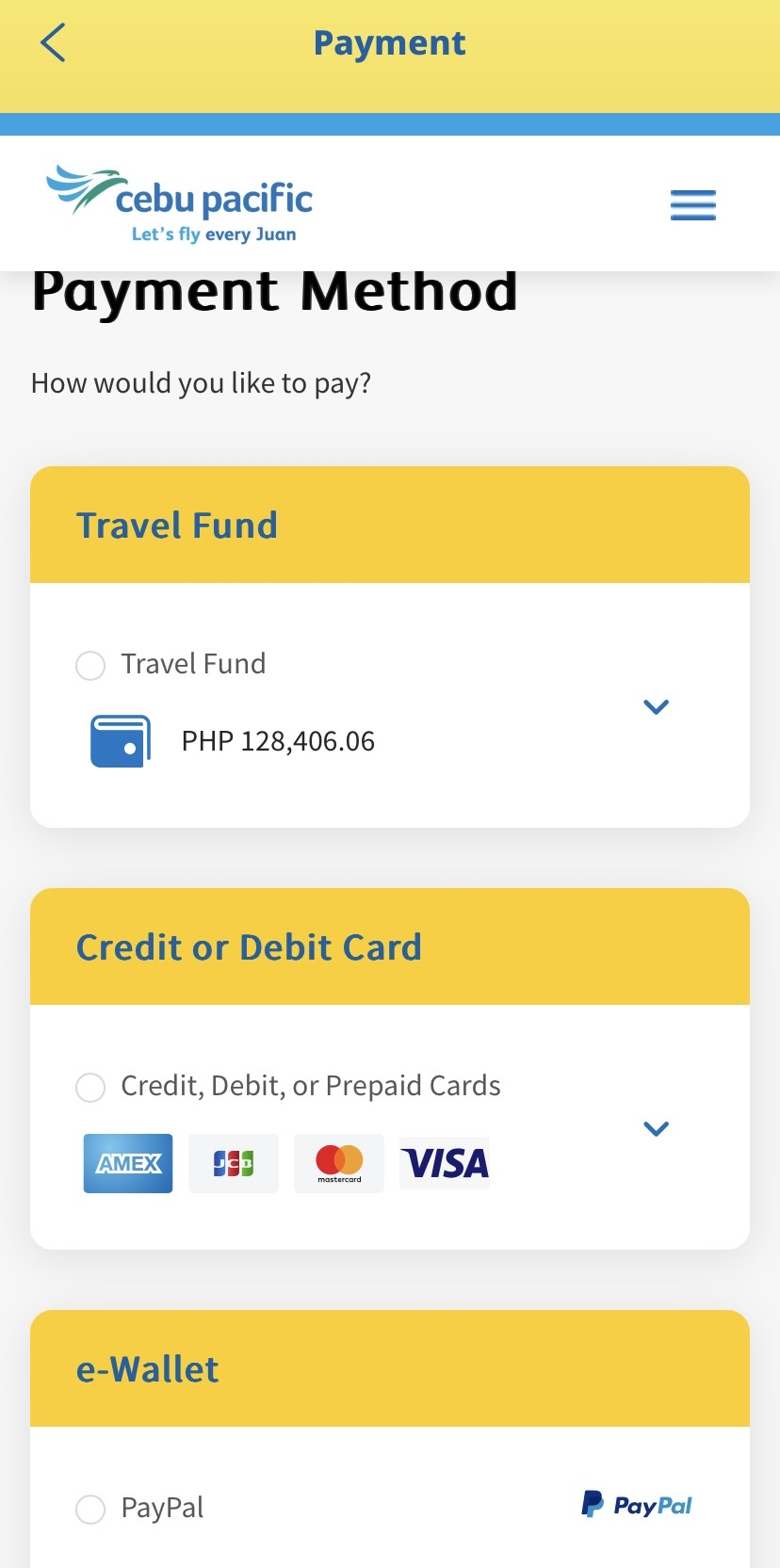Tap the Credit or Debit Card header
Screen dimensions: 780x1568
click(249, 947)
